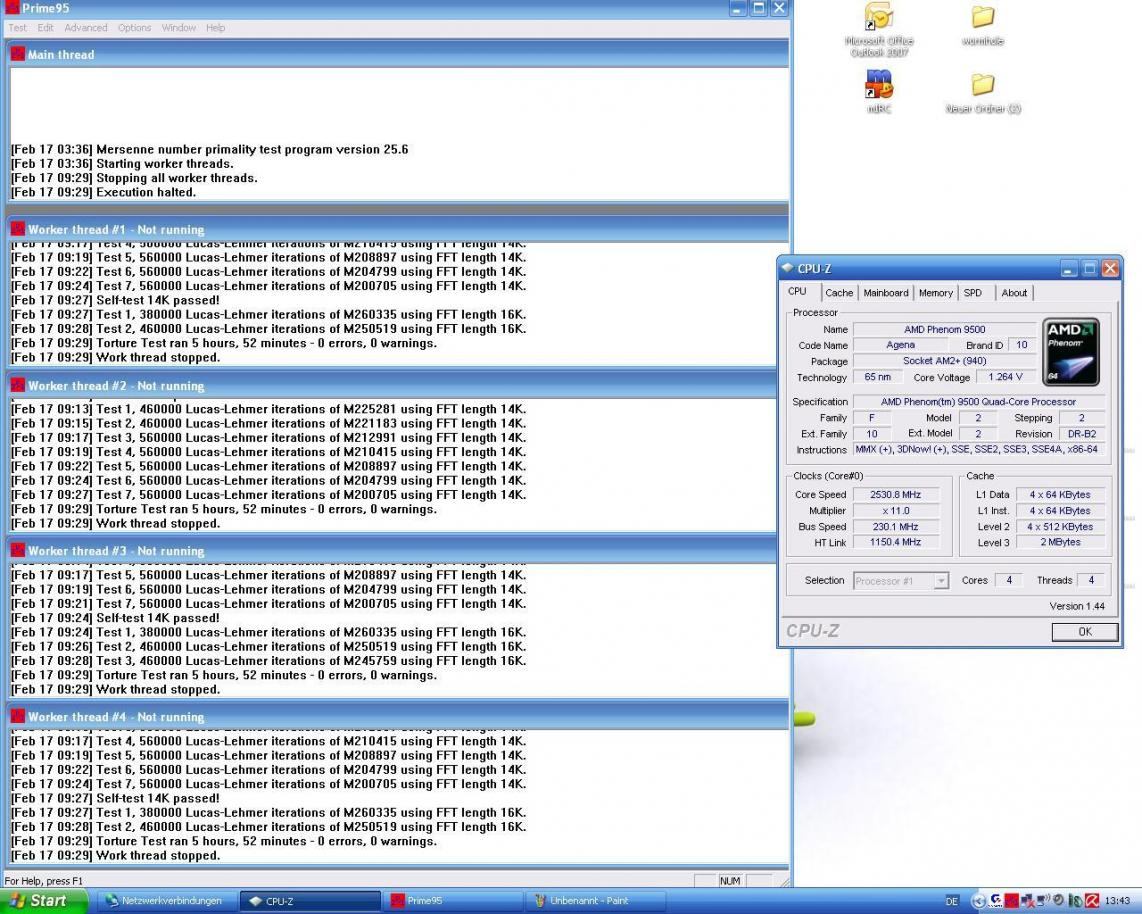Select the CPU tab in CPU-Z
This screenshot has width=1142, height=914.
click(x=798, y=291)
